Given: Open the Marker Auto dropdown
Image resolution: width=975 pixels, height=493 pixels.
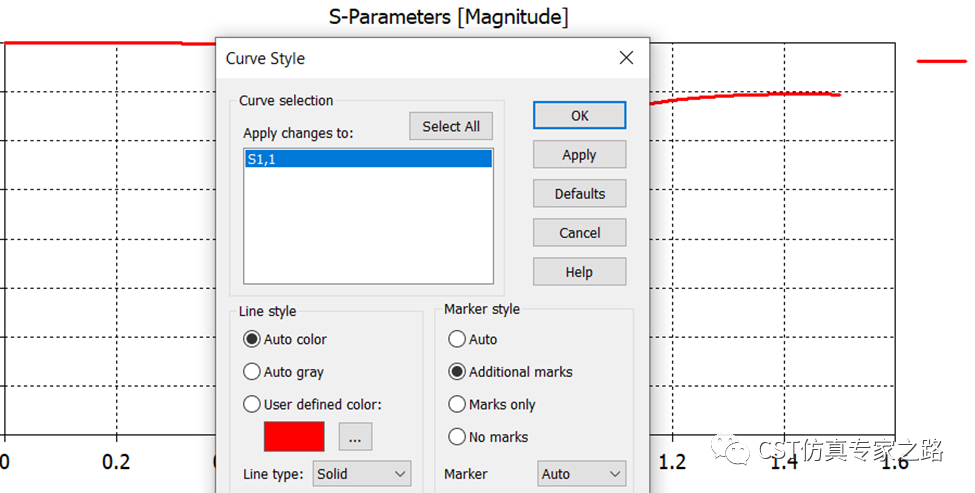Looking at the screenshot, I should [581, 474].
